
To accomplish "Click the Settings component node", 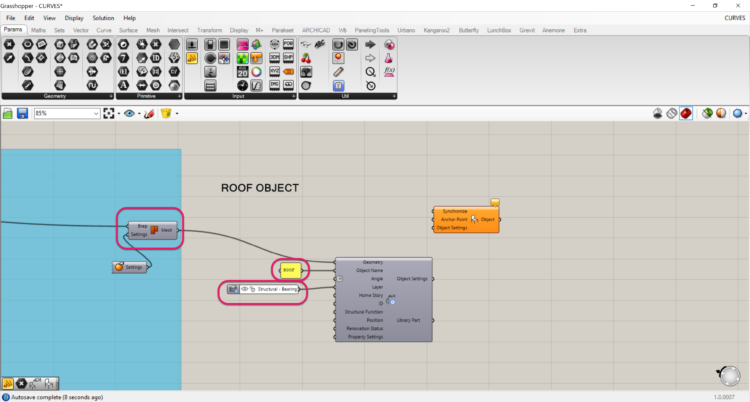I will [x=131, y=267].
